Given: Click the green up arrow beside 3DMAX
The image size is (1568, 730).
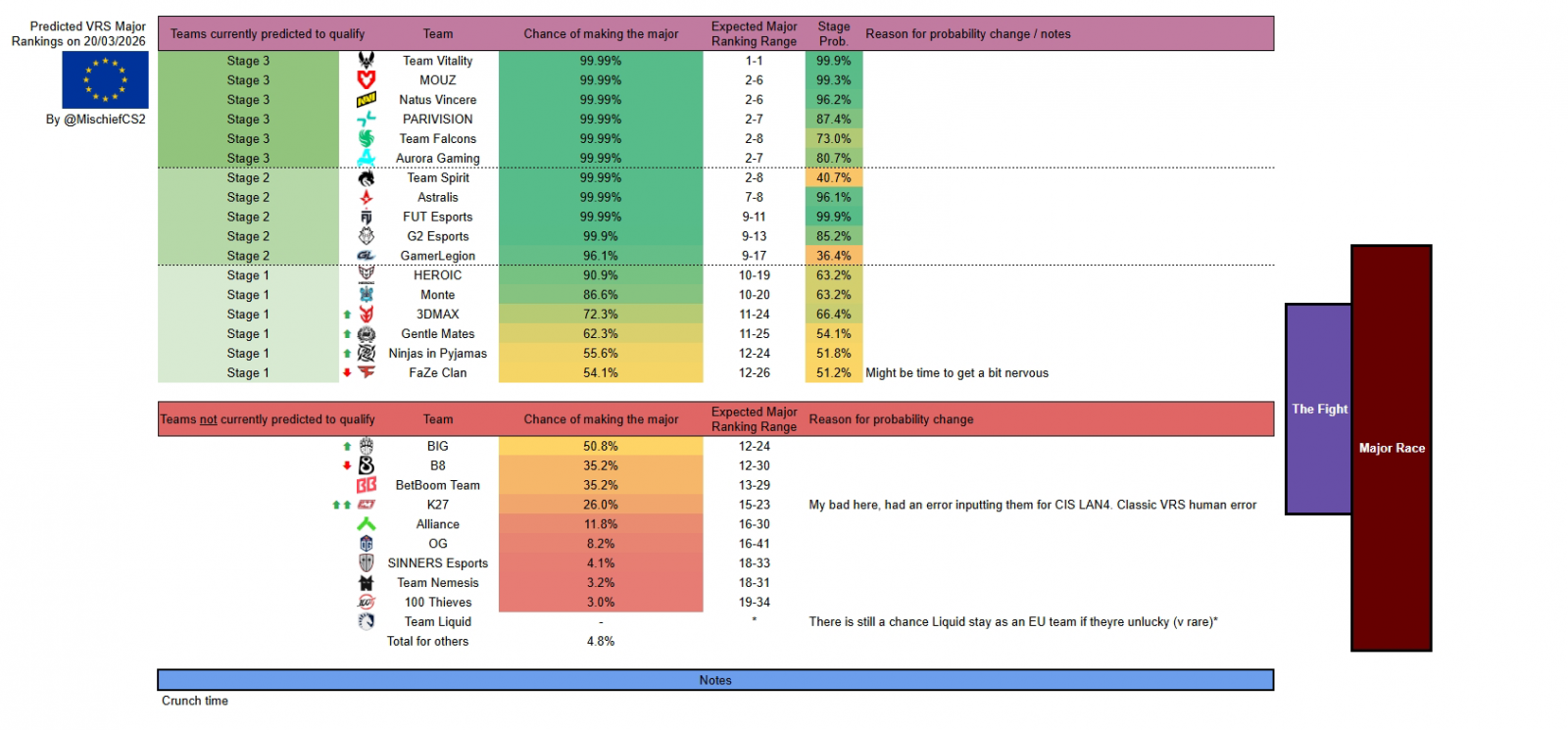Looking at the screenshot, I should pos(347,315).
